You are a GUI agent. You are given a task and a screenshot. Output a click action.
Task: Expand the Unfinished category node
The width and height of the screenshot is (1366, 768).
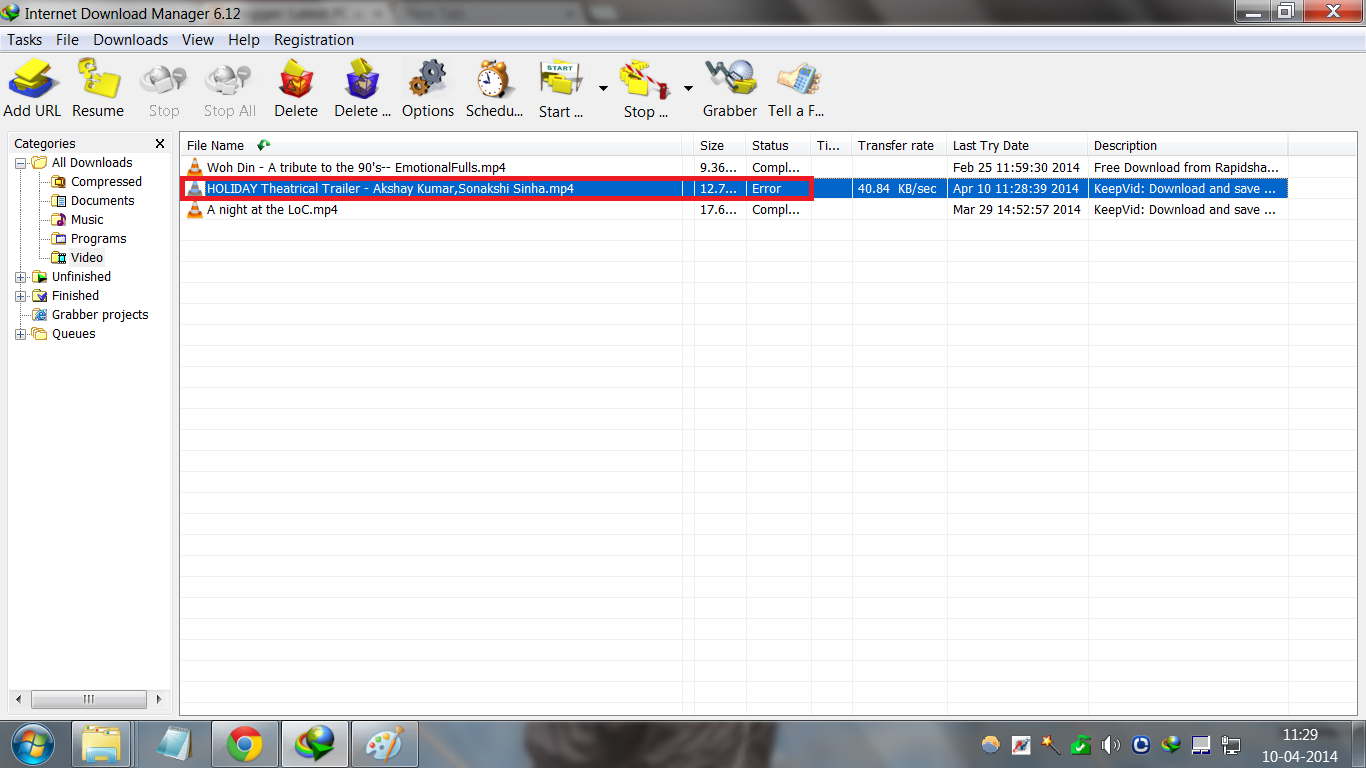[x=21, y=277]
